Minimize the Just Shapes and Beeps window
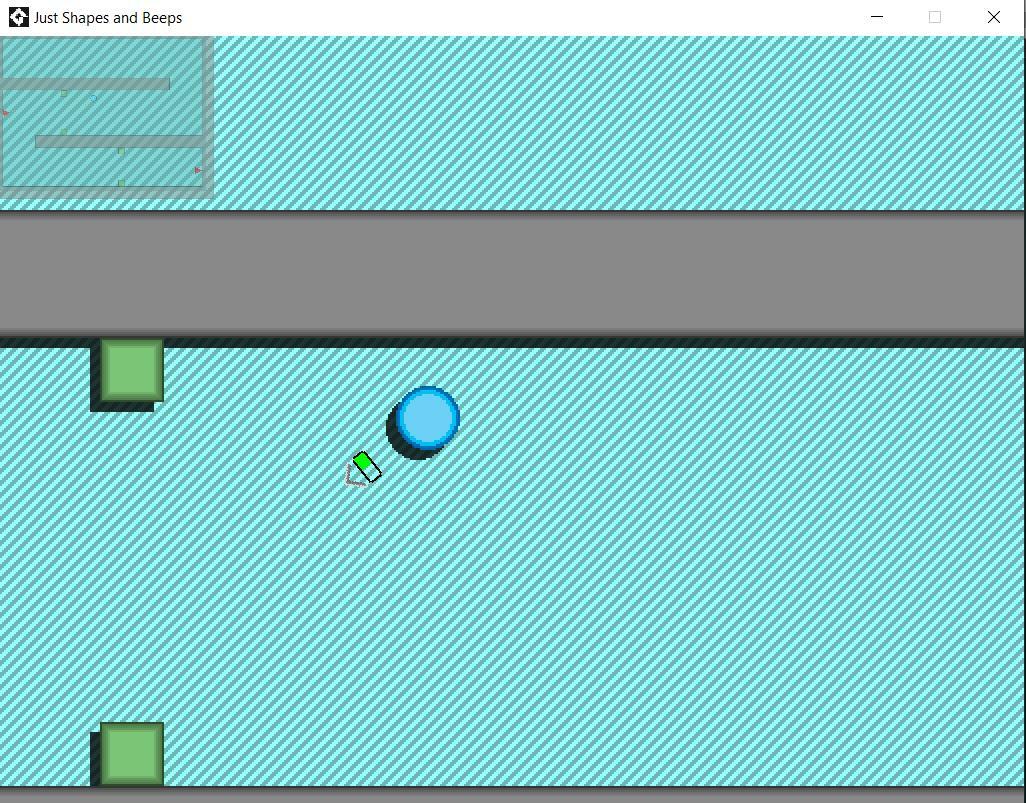Image resolution: width=1026 pixels, height=803 pixels. [877, 17]
